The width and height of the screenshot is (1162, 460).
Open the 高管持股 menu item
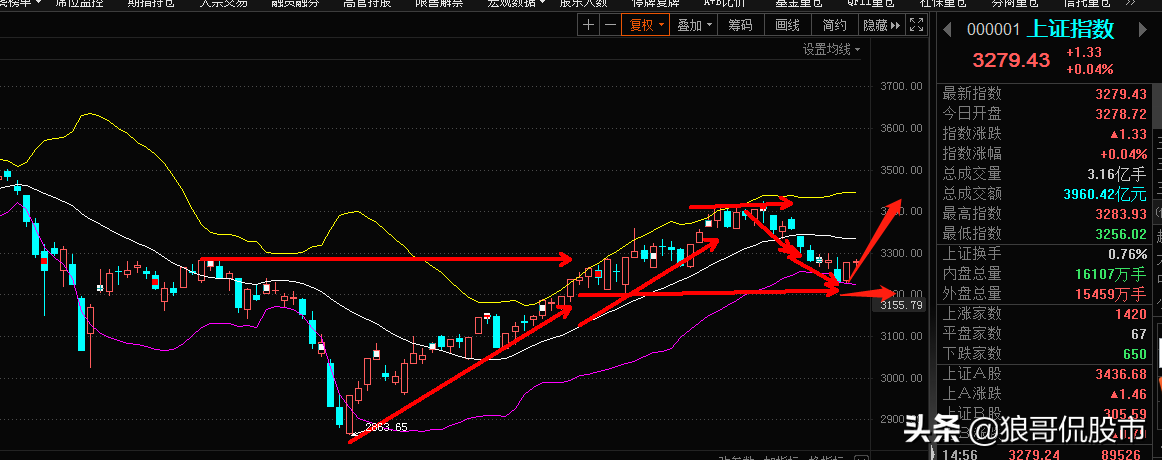[x=367, y=4]
